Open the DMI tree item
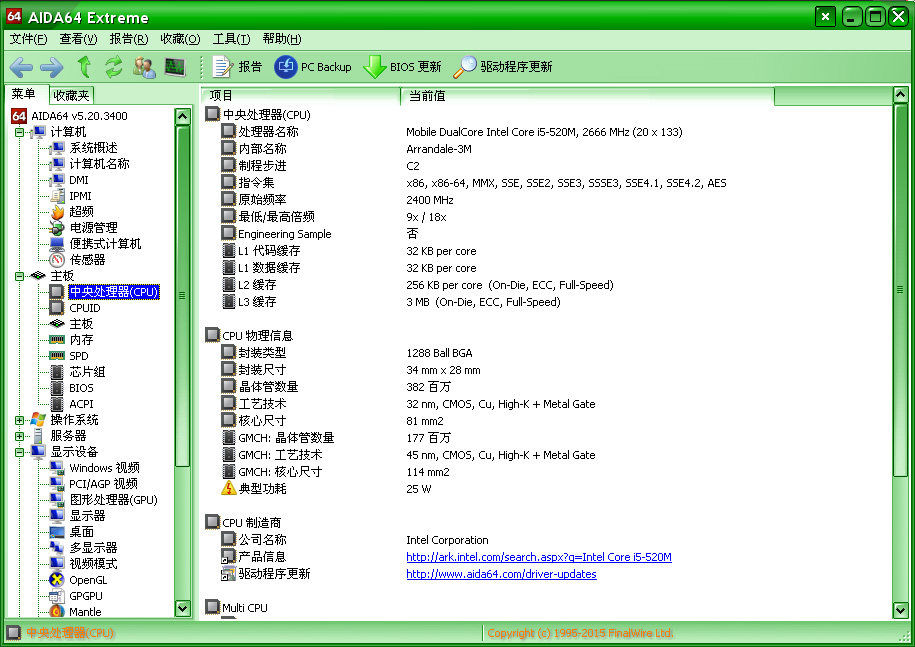This screenshot has height=647, width=915. click(x=69, y=180)
